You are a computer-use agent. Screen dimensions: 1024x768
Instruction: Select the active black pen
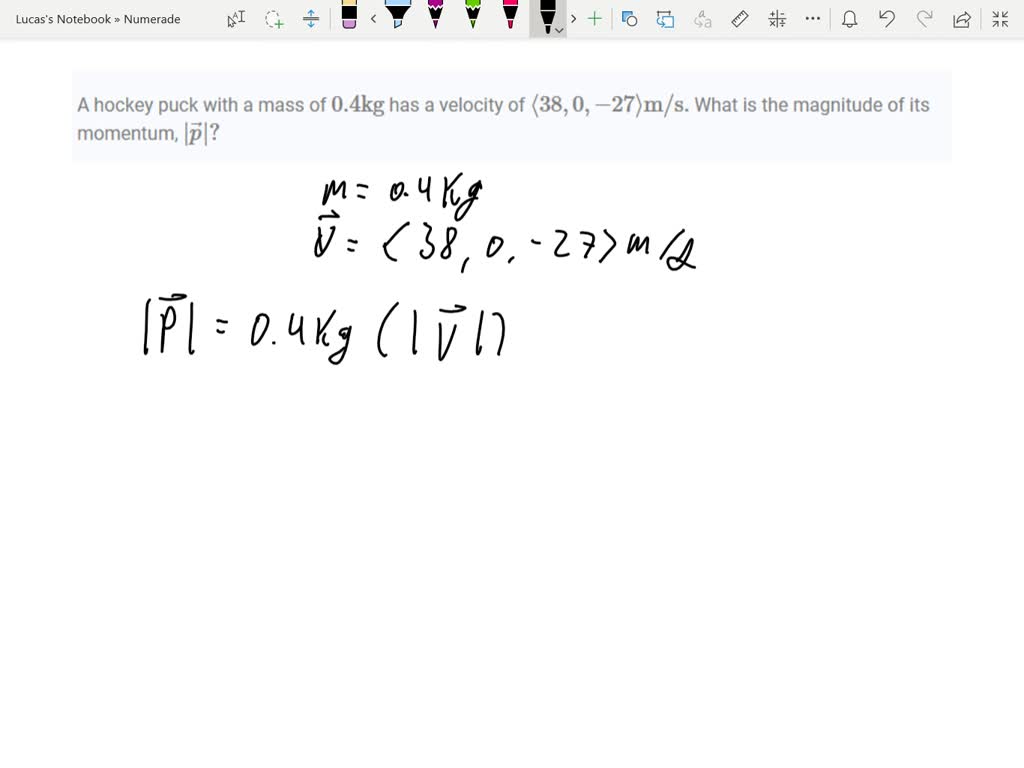[547, 16]
